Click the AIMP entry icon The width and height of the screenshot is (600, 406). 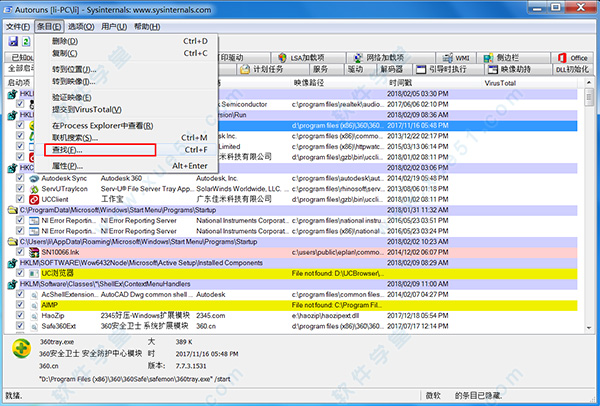pos(34,305)
